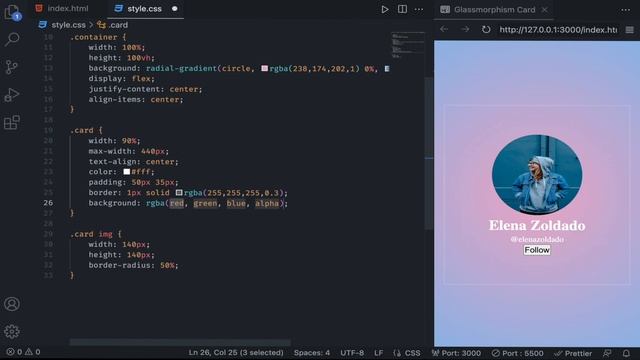Go forward in the preview browser
This screenshot has width=640, height=360.
[x=465, y=29]
